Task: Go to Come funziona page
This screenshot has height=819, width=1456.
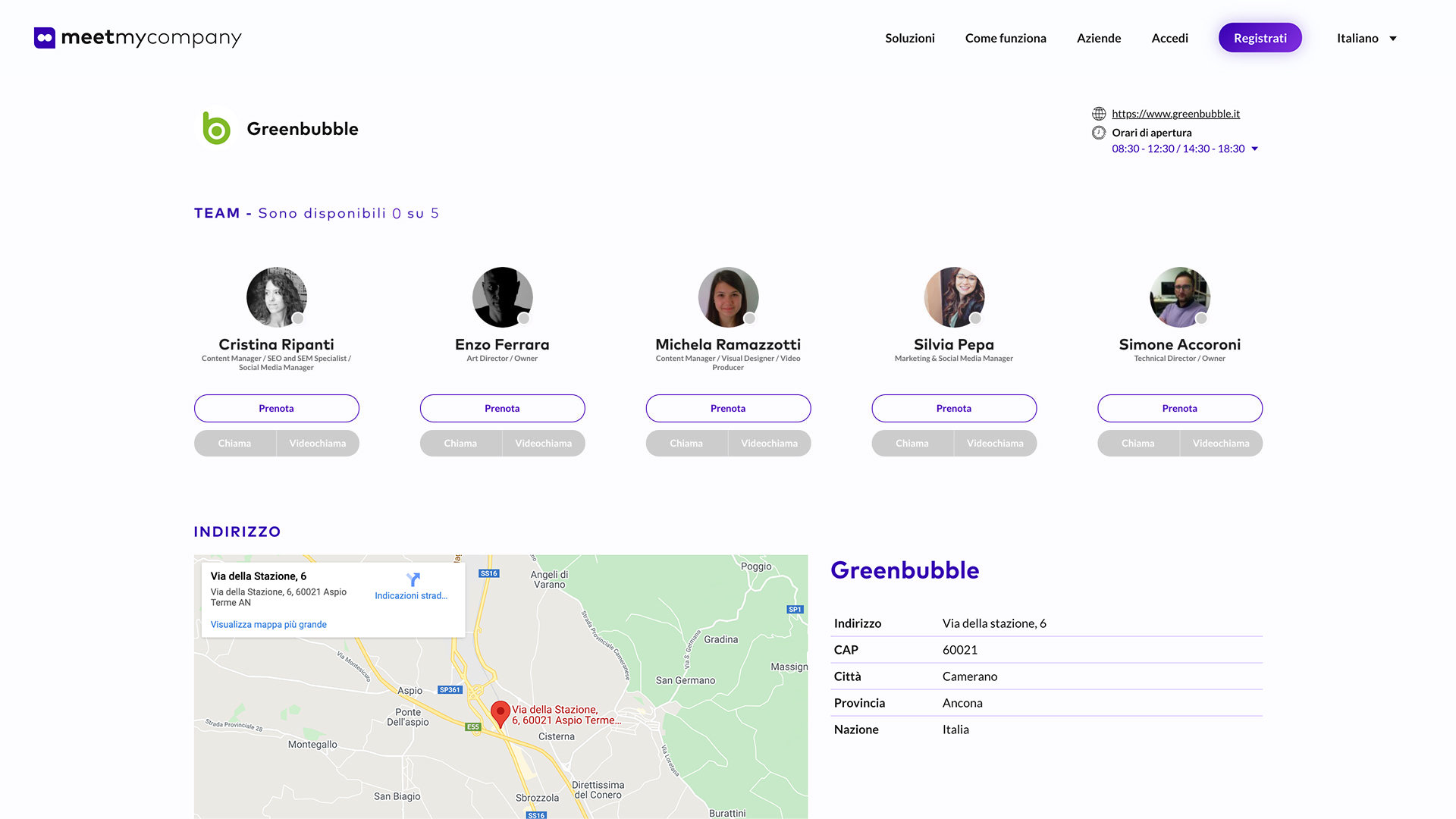Action: click(x=1006, y=38)
